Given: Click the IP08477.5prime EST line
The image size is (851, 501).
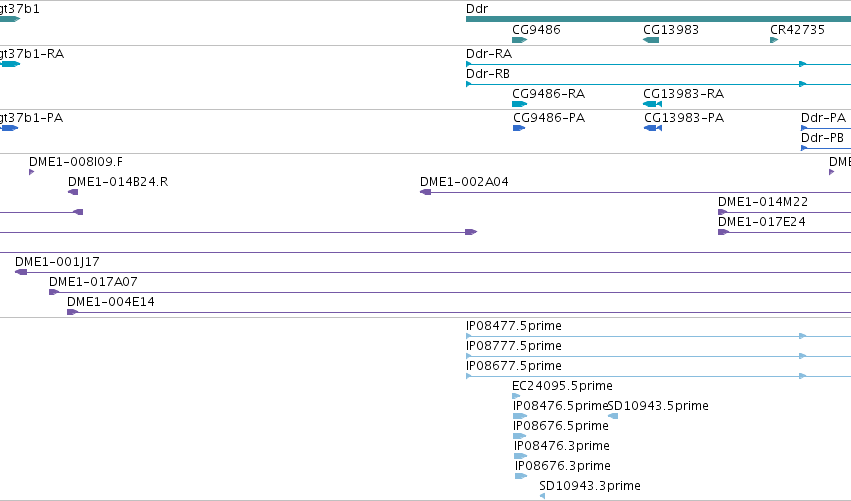Looking at the screenshot, I should coord(658,337).
